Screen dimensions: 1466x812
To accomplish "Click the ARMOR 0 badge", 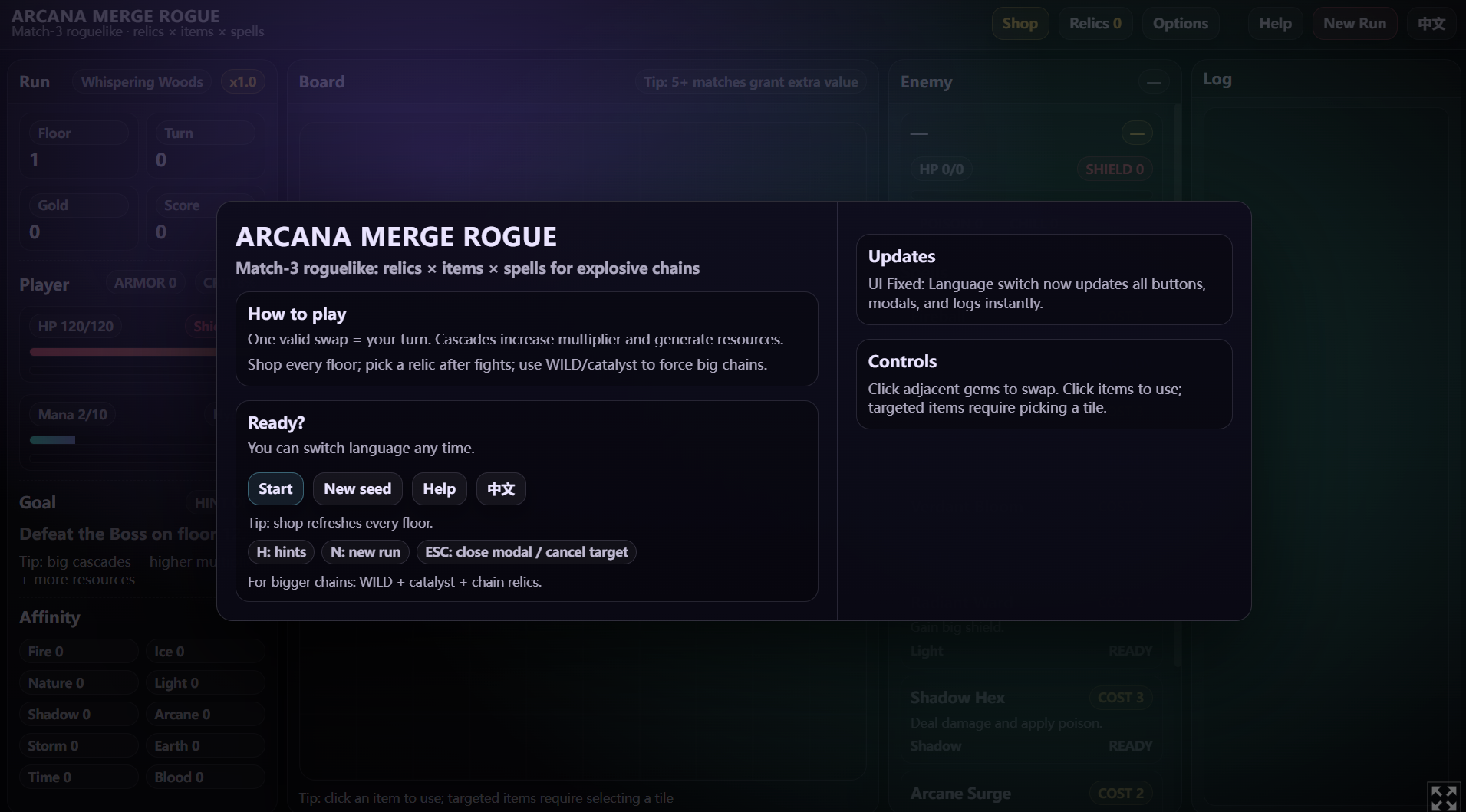I will (145, 283).
